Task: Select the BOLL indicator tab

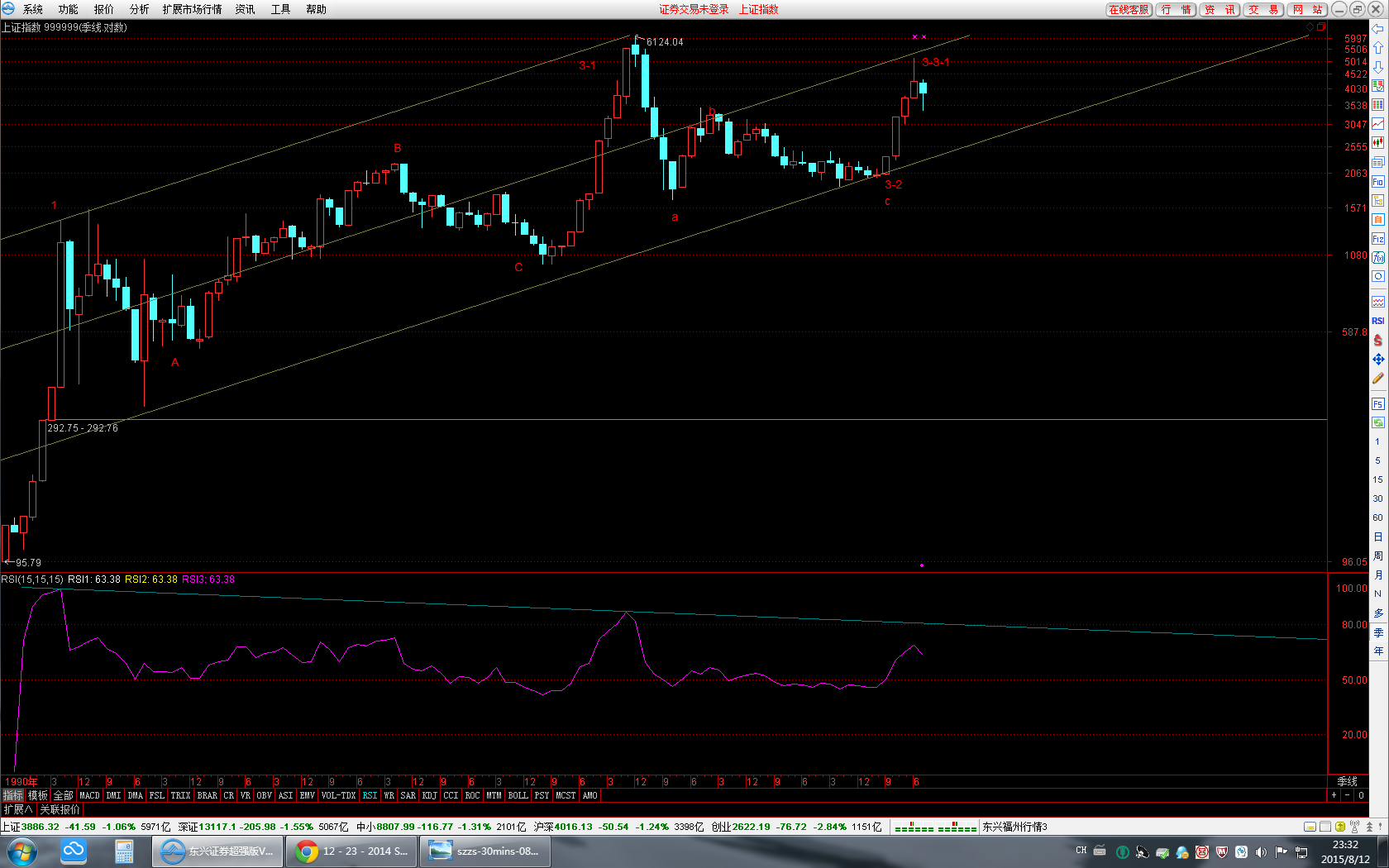Action: [518, 795]
